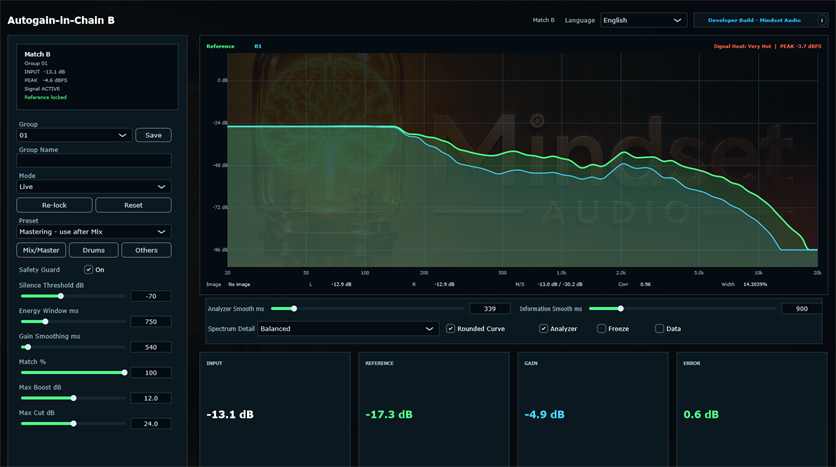This screenshot has height=467, width=836.
Task: Select the Drums preset category
Action: point(93,250)
